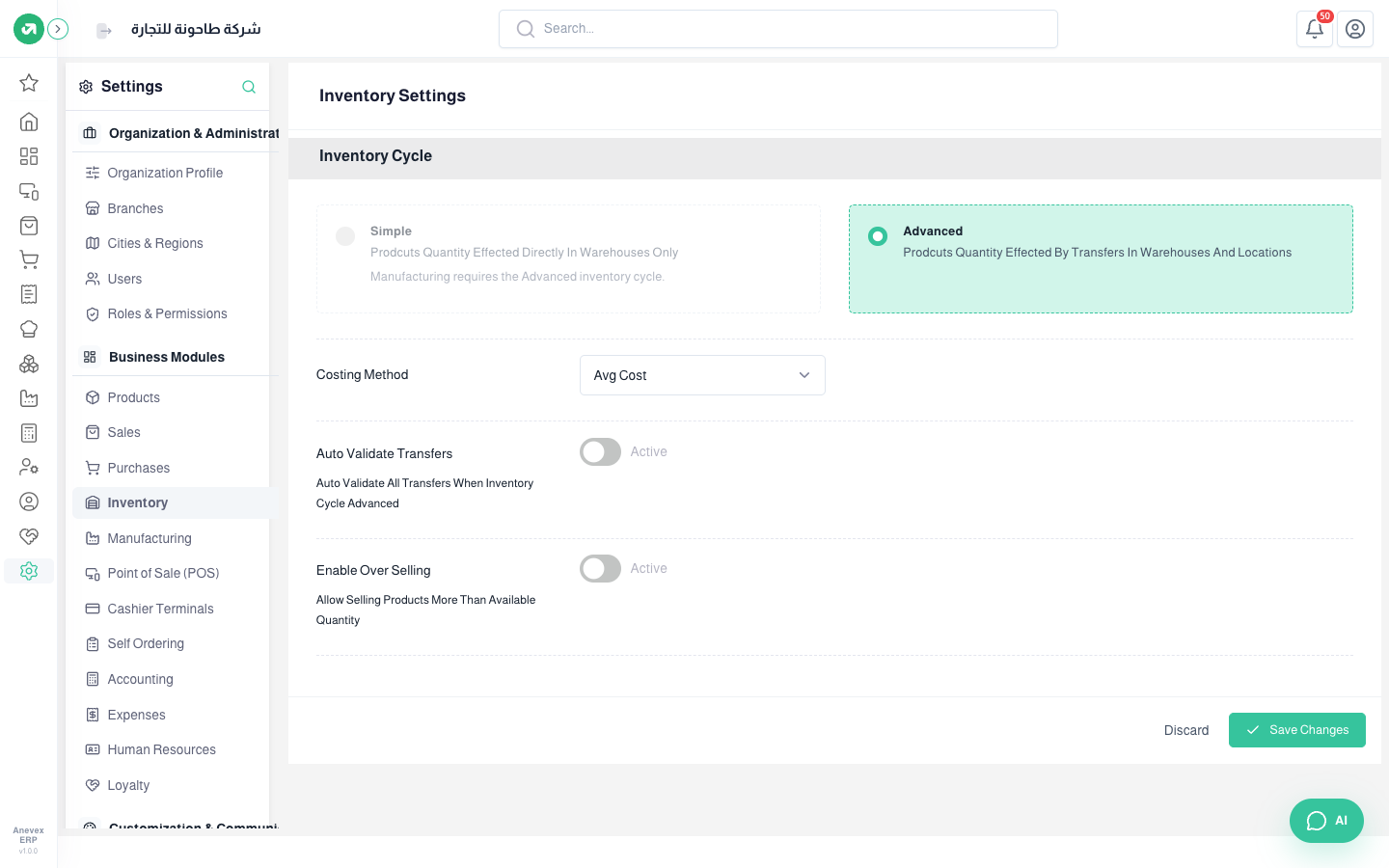Open the factory icon in left rail
This screenshot has height=868, width=1389.
click(x=29, y=398)
